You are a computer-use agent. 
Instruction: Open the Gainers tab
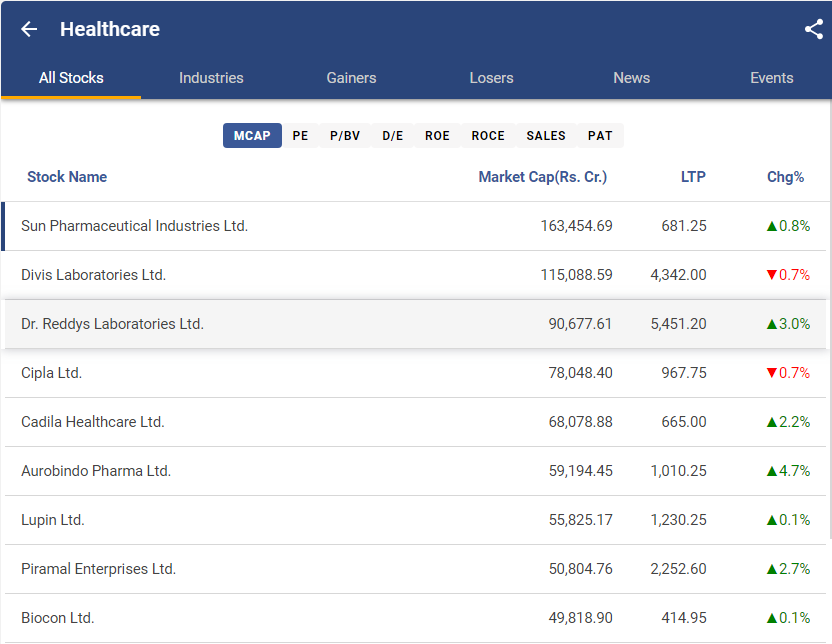click(351, 78)
